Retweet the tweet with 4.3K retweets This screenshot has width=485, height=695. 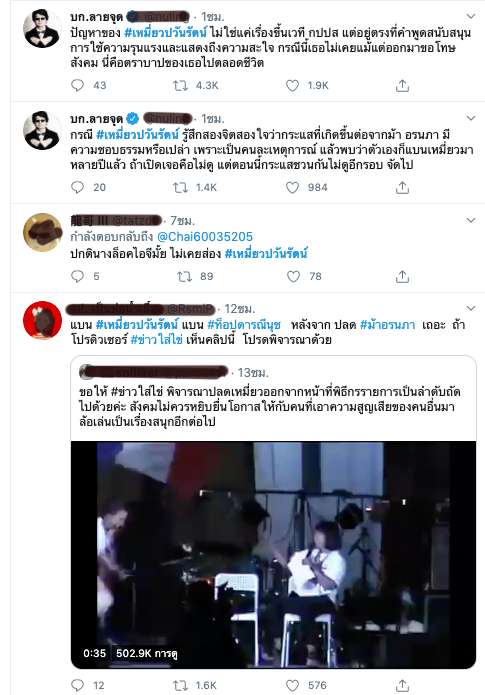pyautogui.click(x=180, y=85)
